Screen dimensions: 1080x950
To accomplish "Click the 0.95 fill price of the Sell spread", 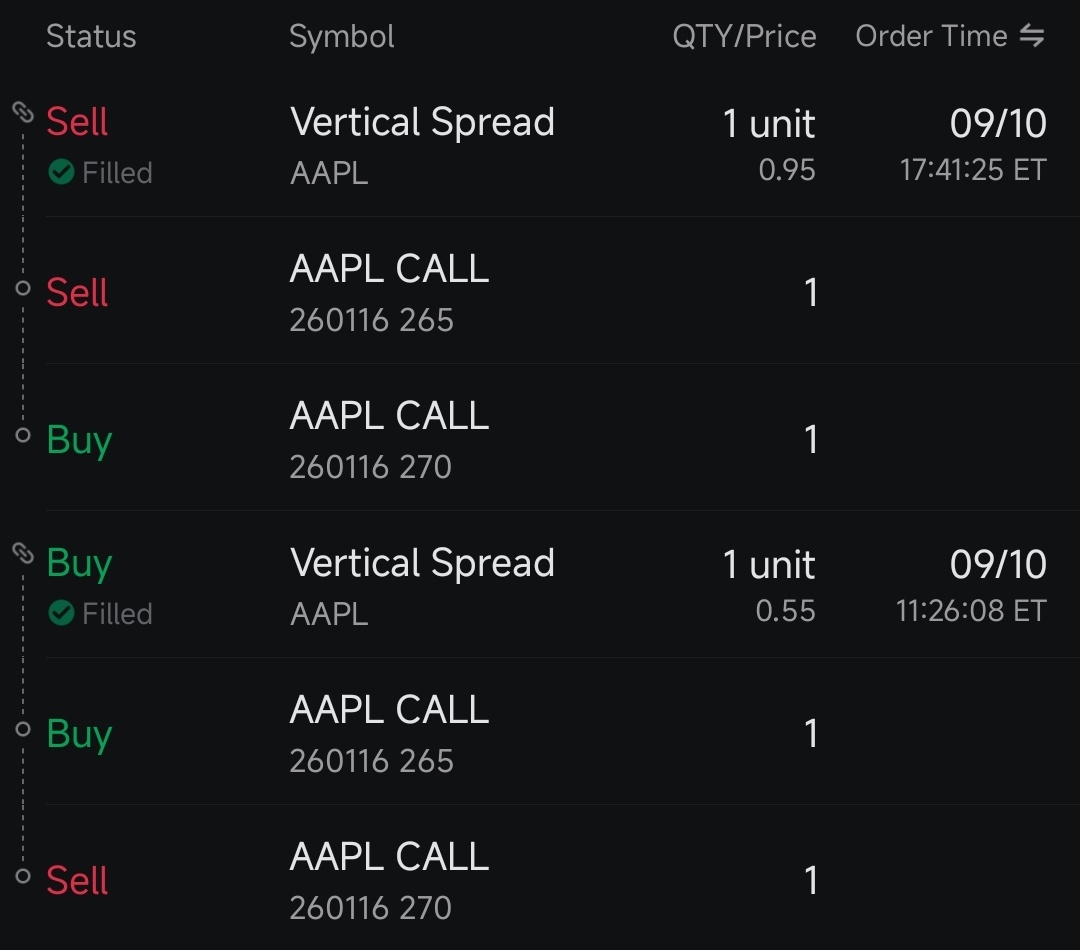I will 787,169.
